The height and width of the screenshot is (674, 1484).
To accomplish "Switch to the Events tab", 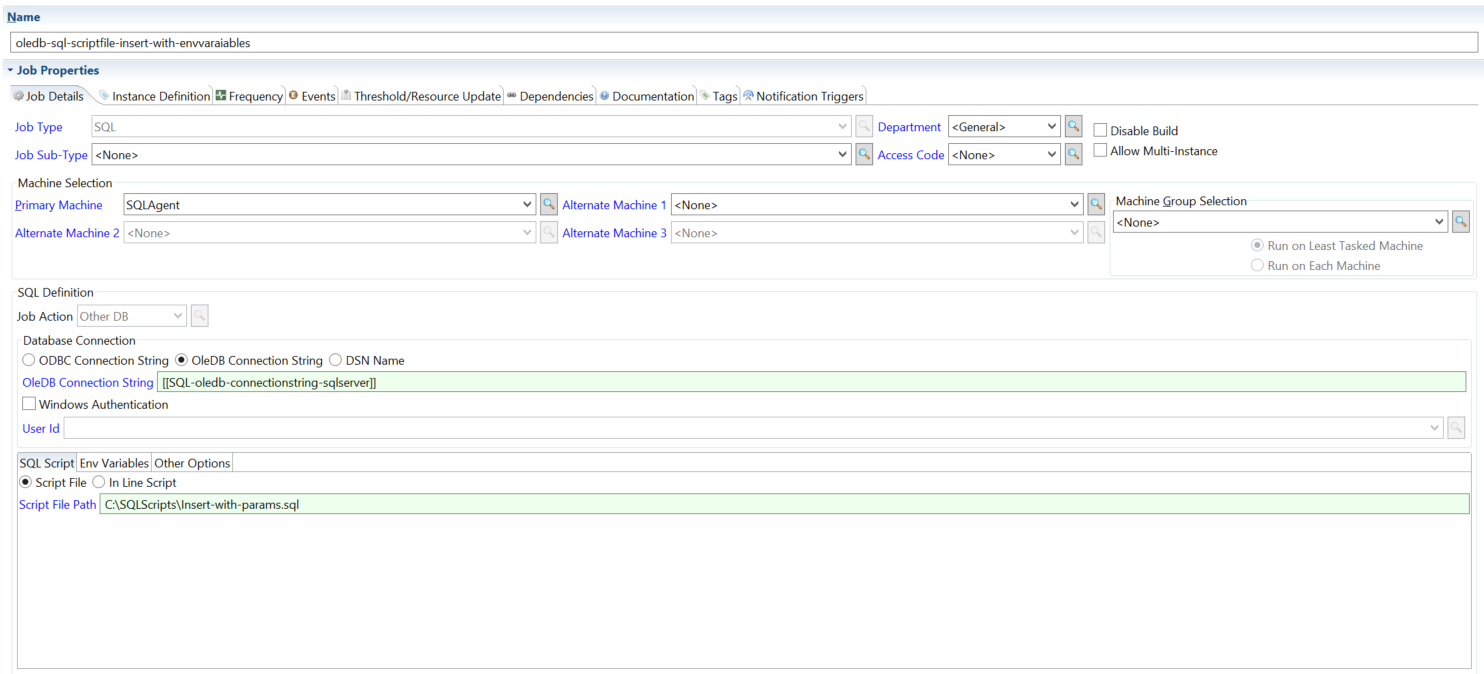I will coord(312,96).
